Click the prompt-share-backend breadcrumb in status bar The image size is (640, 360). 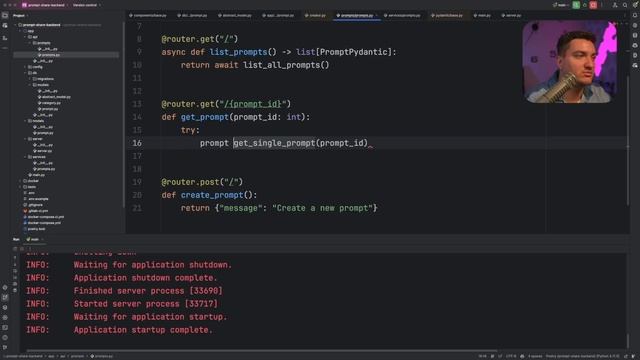tap(24, 356)
